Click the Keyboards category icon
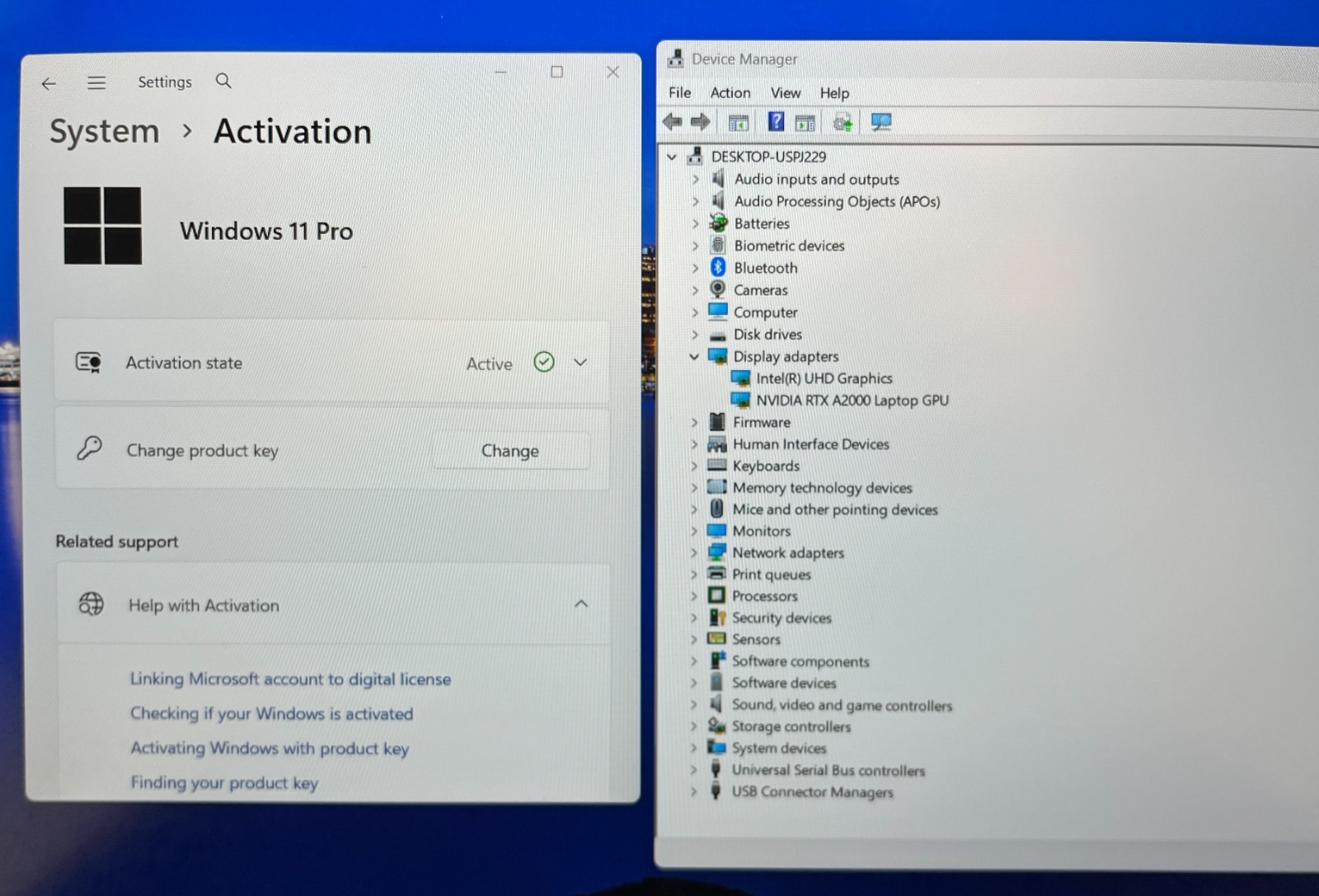Image resolution: width=1319 pixels, height=896 pixels. 717,465
